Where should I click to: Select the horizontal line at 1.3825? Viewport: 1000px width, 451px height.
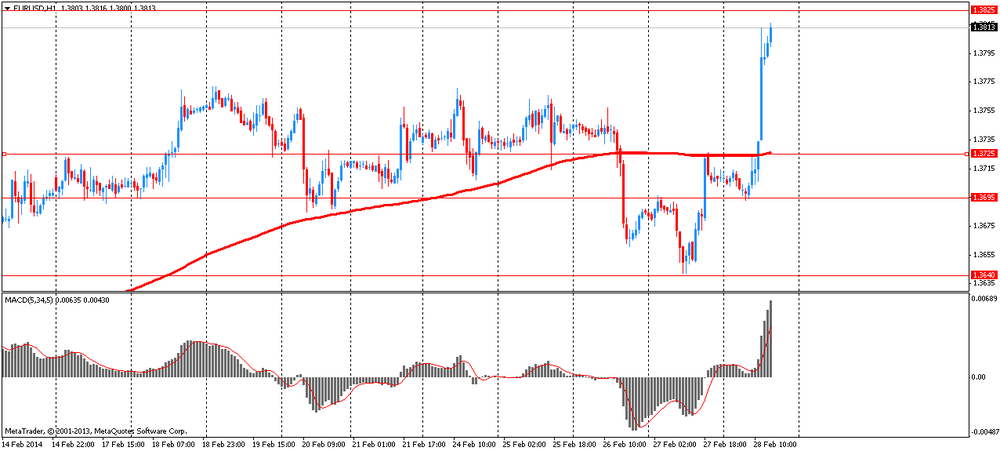coord(485,10)
